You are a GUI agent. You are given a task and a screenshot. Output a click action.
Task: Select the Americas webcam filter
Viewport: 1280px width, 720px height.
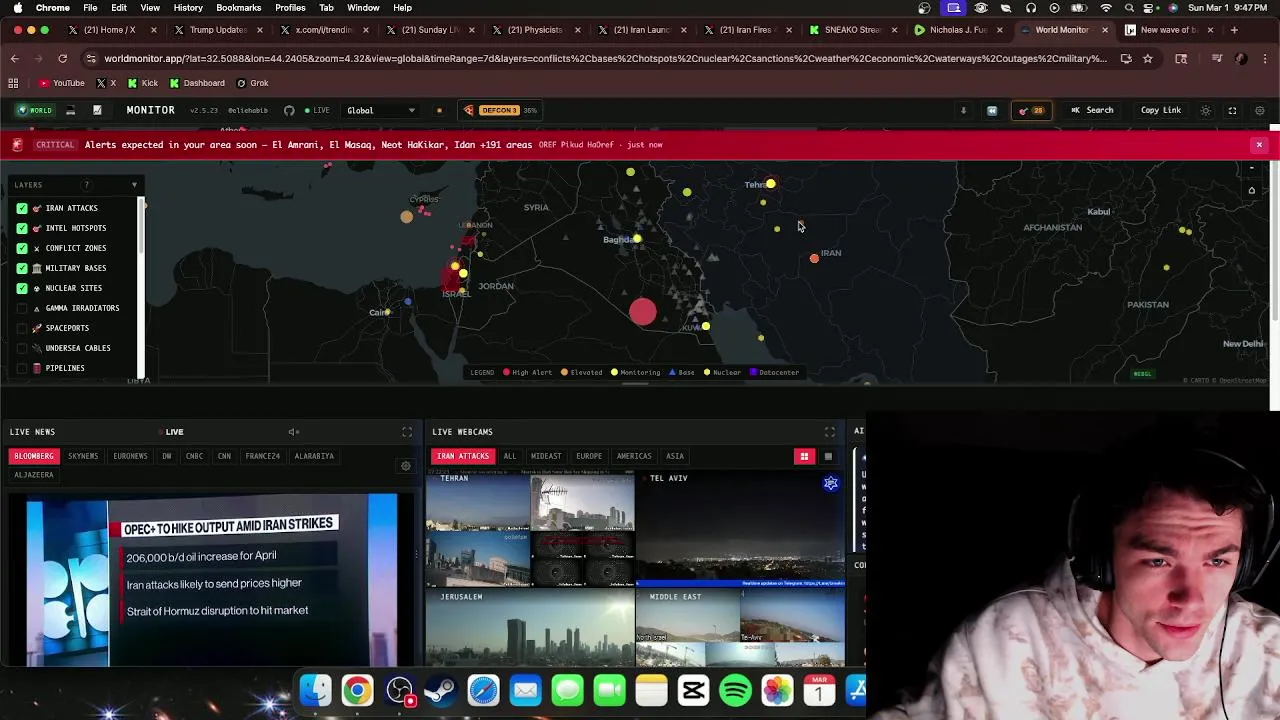[634, 456]
